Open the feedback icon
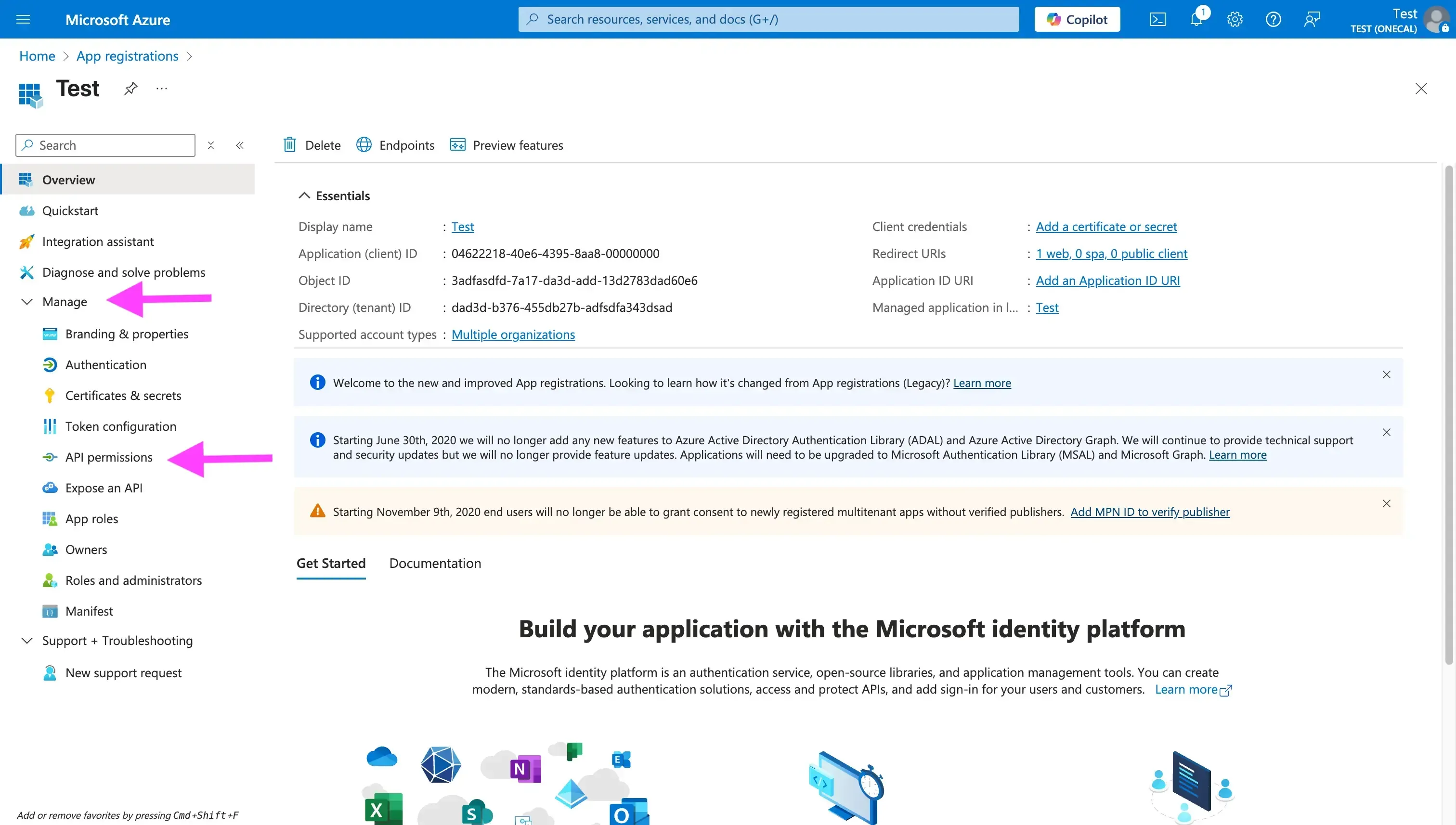 [x=1311, y=19]
